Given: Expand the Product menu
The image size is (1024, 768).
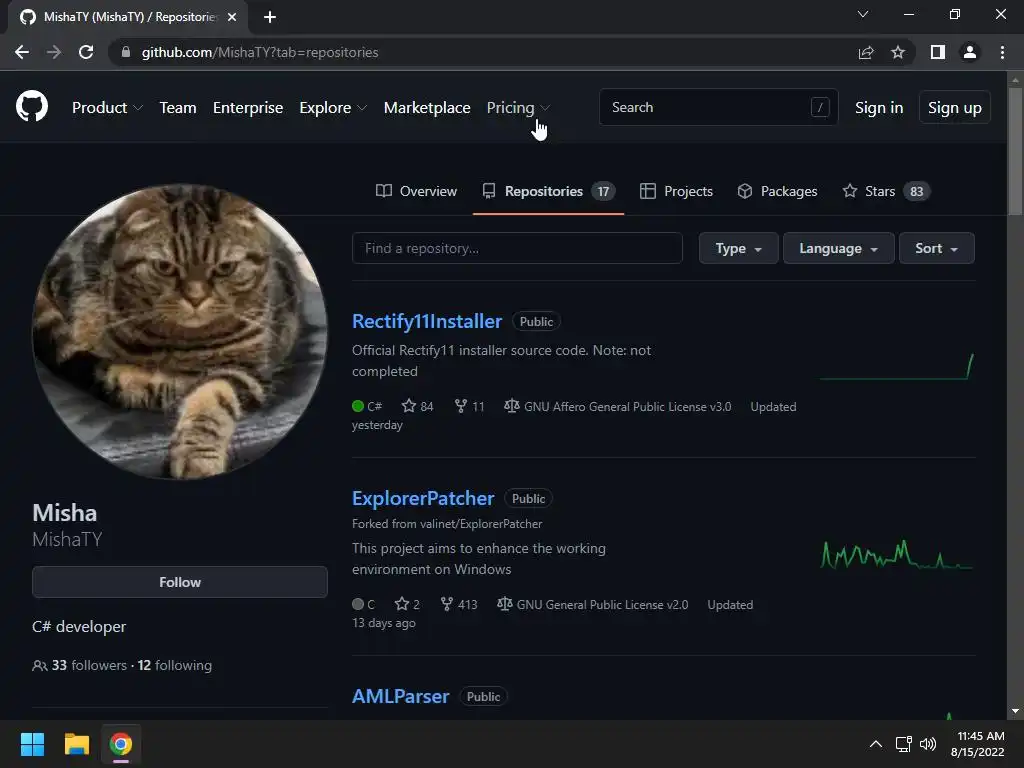Looking at the screenshot, I should [x=107, y=108].
